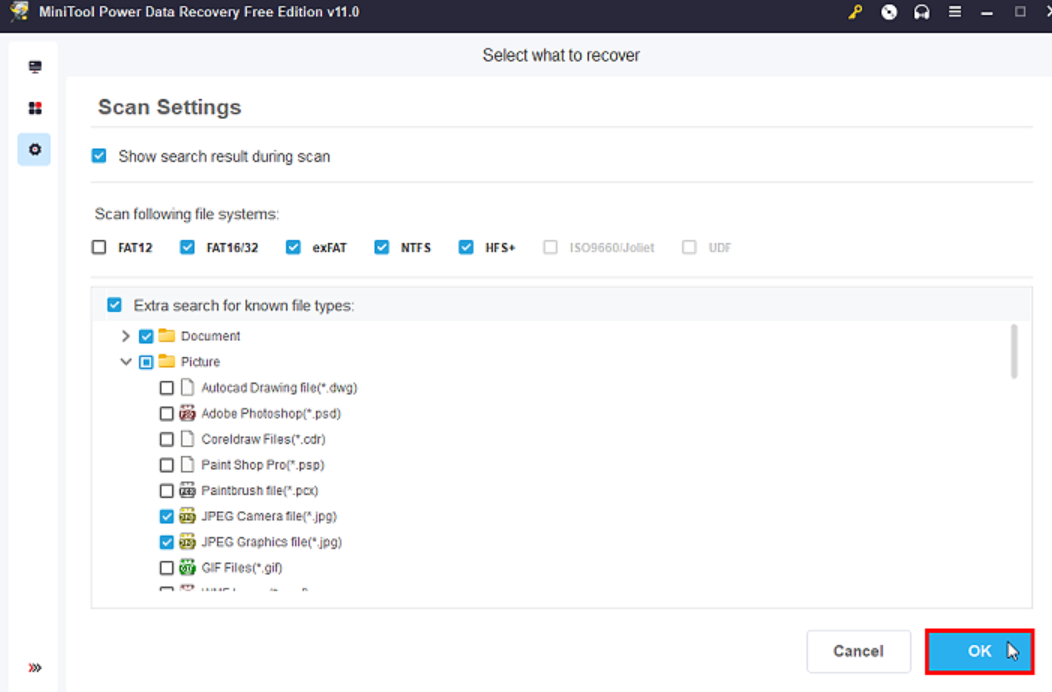Click the 'Scan Settings' heading
The height and width of the screenshot is (692, 1052).
click(170, 107)
